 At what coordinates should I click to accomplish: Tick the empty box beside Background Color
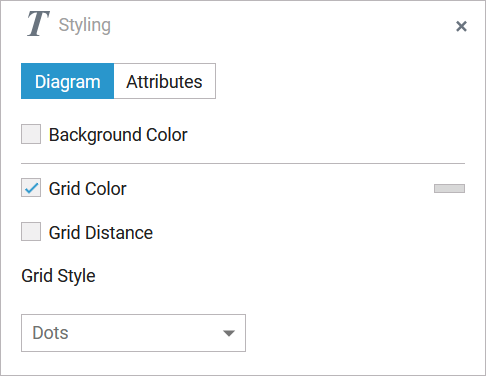(x=31, y=134)
